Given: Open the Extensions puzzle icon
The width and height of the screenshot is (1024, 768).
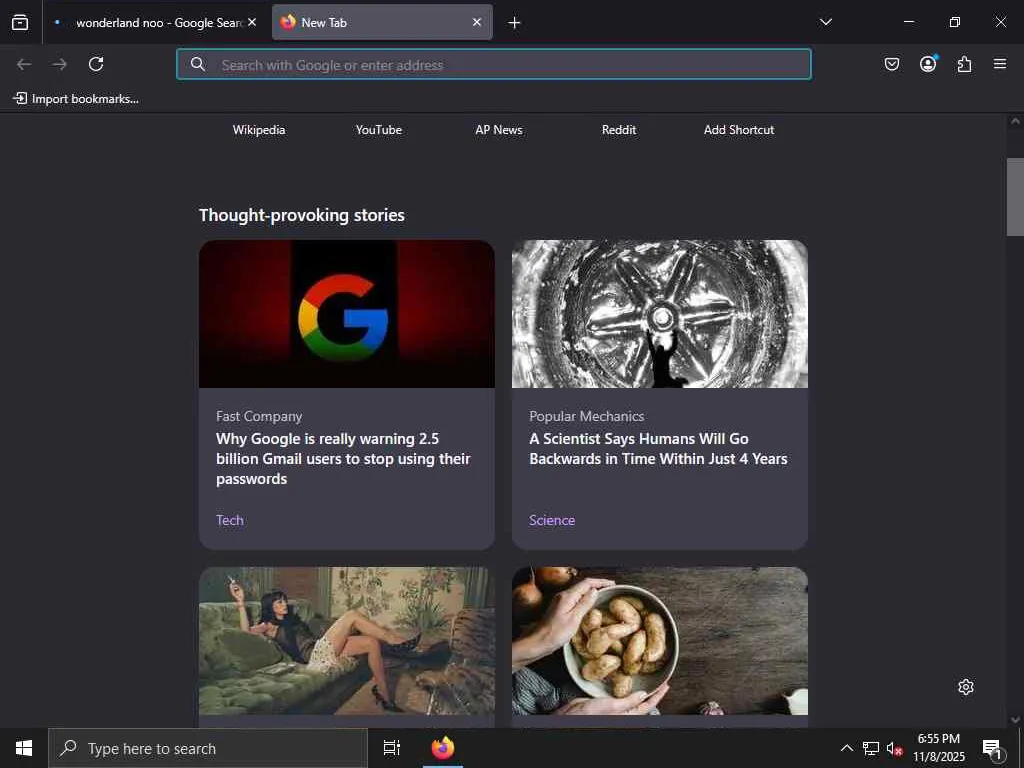Looking at the screenshot, I should [x=964, y=64].
